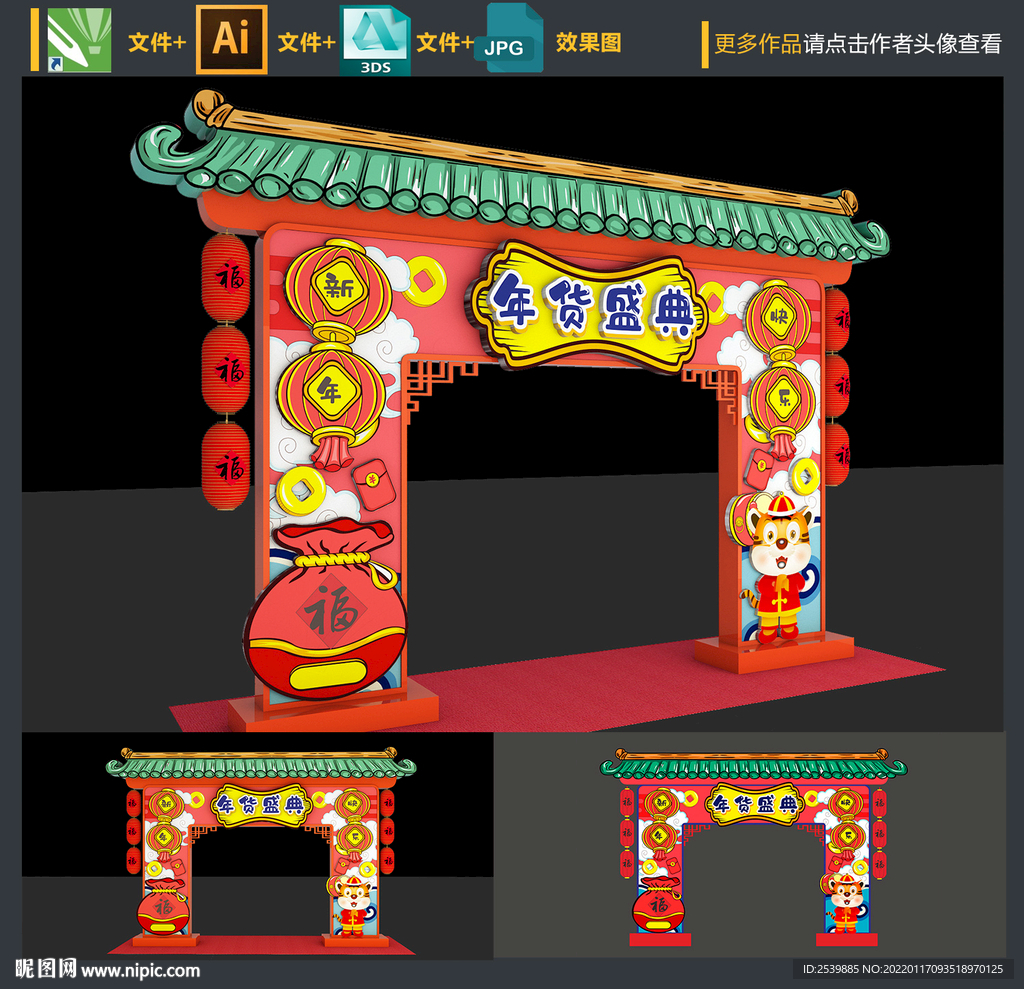Screen dimensions: 1024x989
Task: Click the 文件+ label after 3DS icon
Action: [445, 43]
